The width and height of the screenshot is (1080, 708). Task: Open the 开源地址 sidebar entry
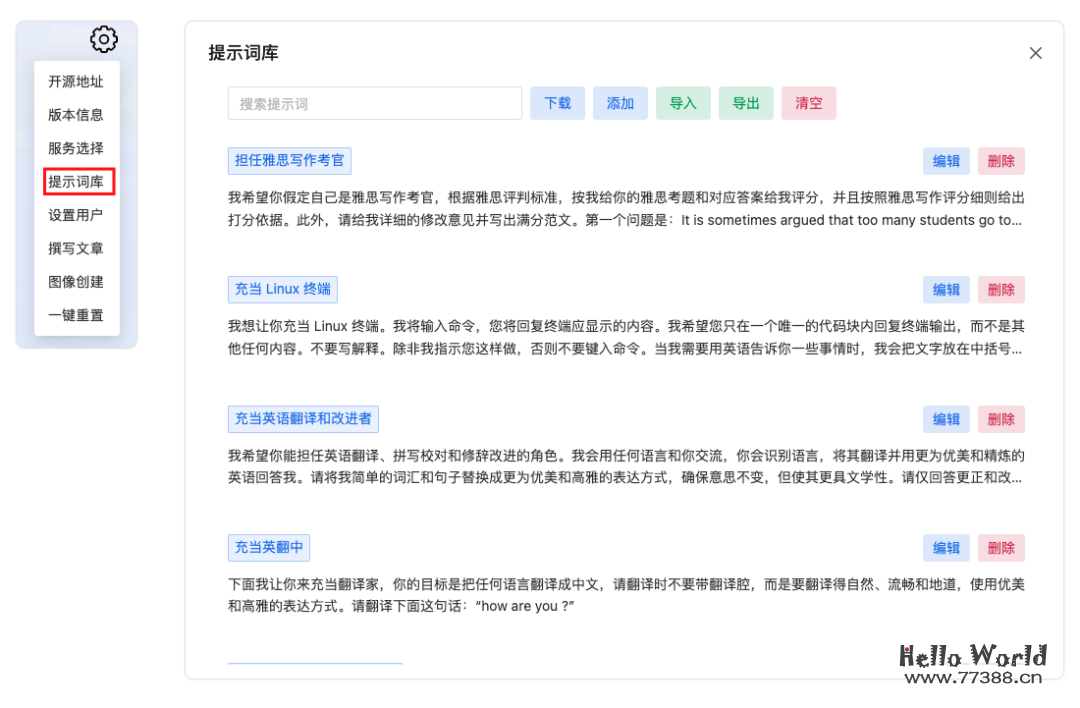tap(77, 81)
